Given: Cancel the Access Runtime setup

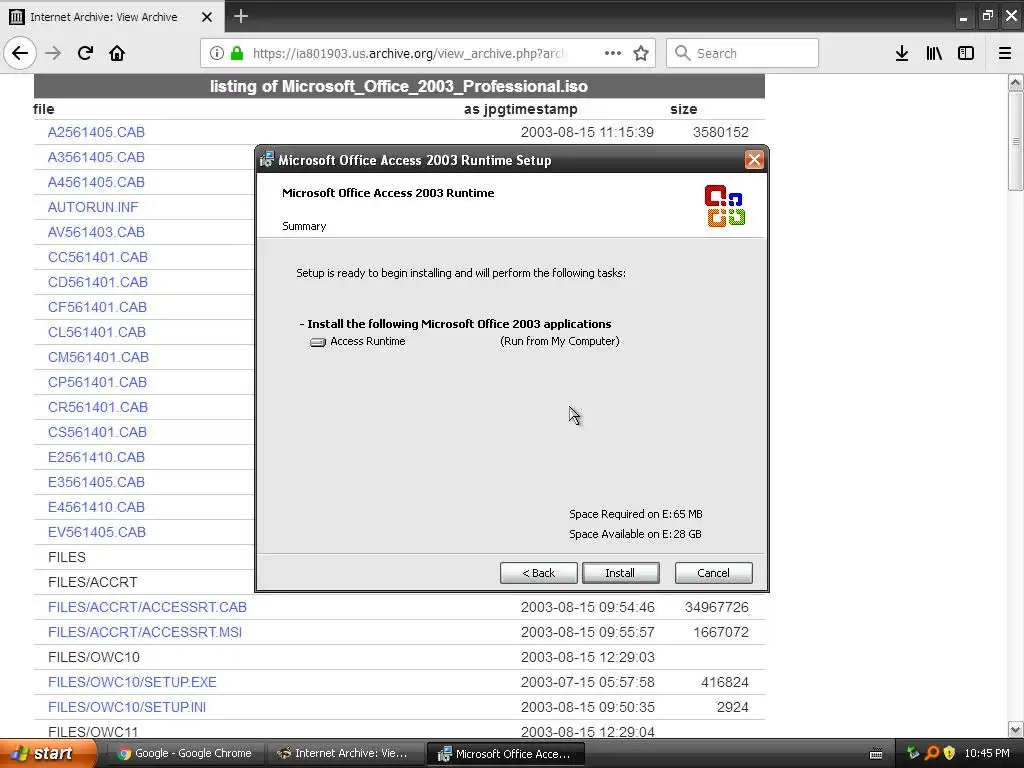Looking at the screenshot, I should click(713, 573).
